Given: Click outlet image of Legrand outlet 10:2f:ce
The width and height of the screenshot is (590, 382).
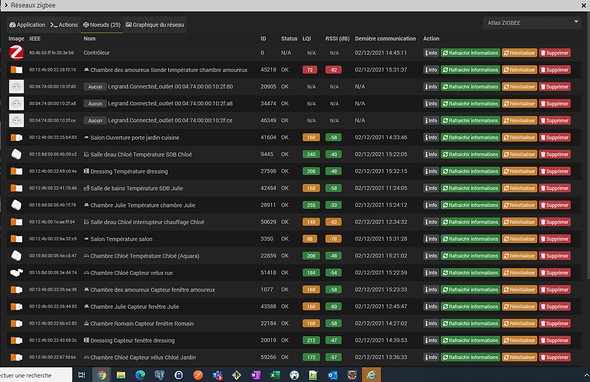Looking at the screenshot, I should point(16,120).
